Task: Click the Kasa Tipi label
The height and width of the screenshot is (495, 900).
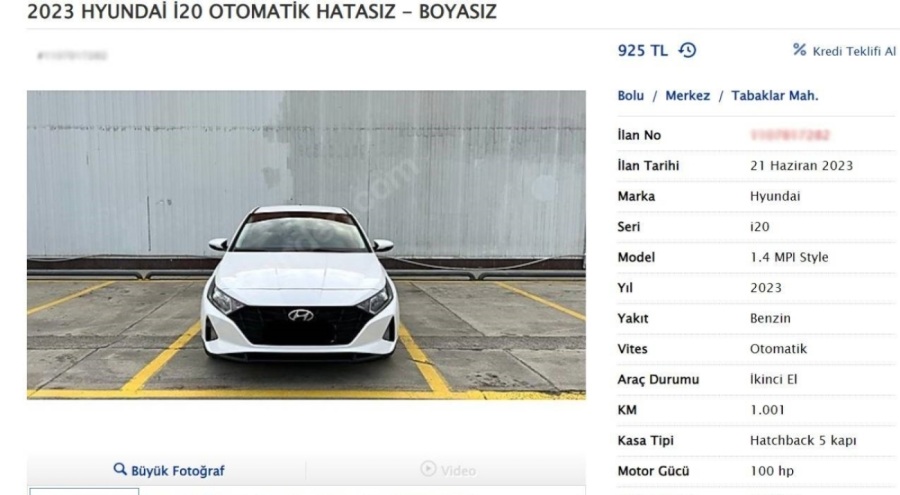Action: pyautogui.click(x=645, y=440)
